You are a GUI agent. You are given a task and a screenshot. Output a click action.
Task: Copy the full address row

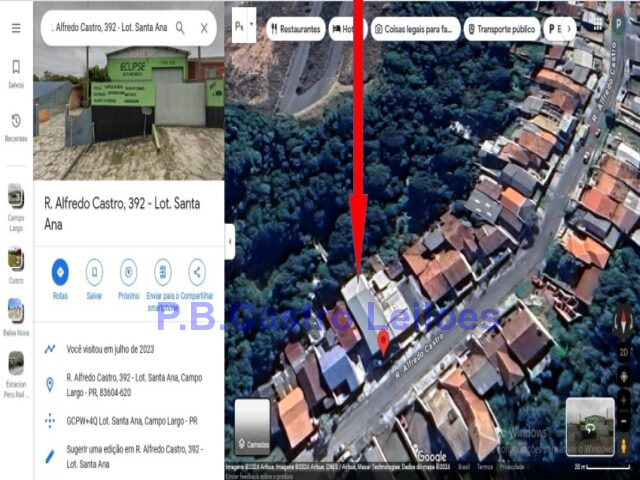click(129, 385)
